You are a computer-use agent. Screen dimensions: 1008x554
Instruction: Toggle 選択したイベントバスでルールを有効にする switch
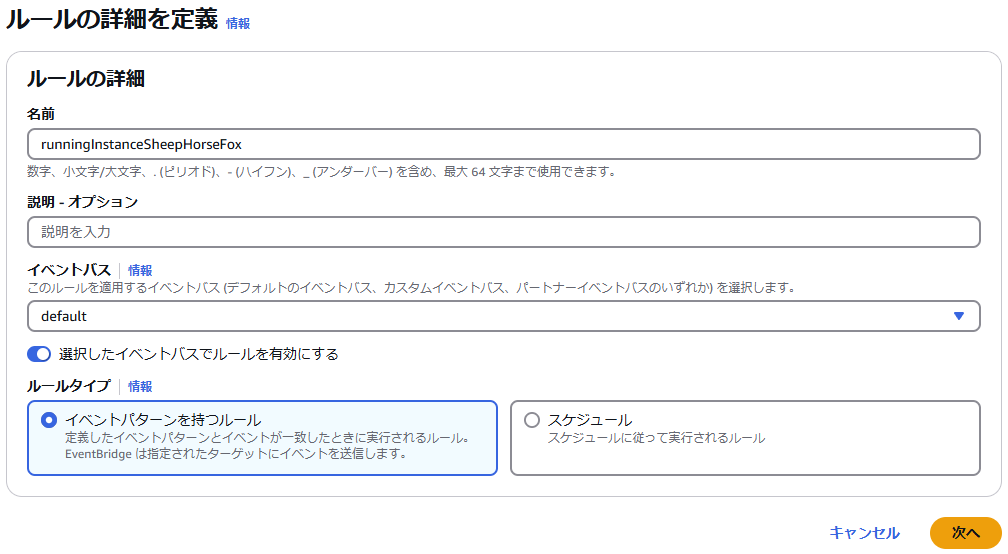pos(39,354)
